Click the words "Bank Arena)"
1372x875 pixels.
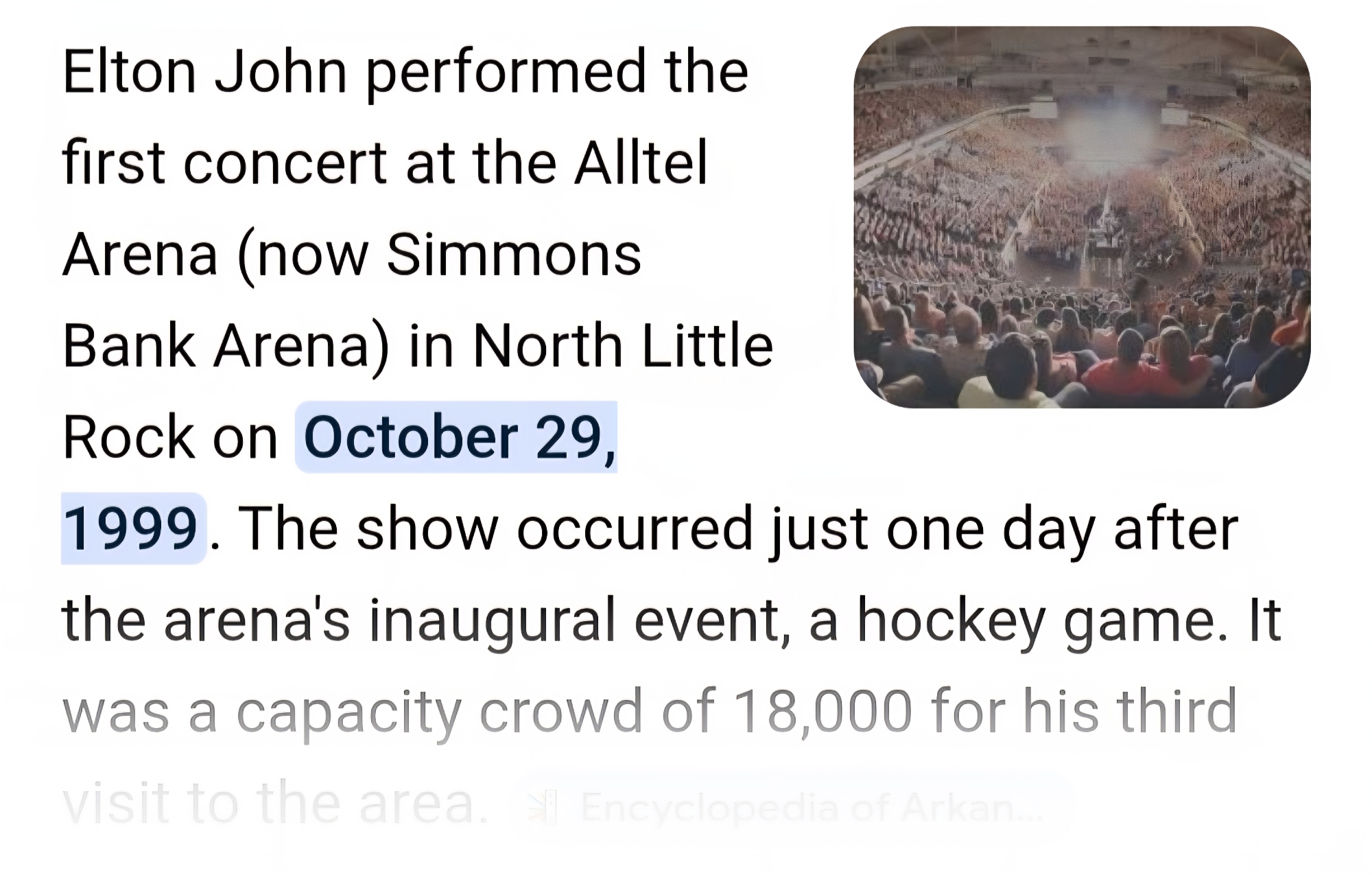tap(226, 346)
